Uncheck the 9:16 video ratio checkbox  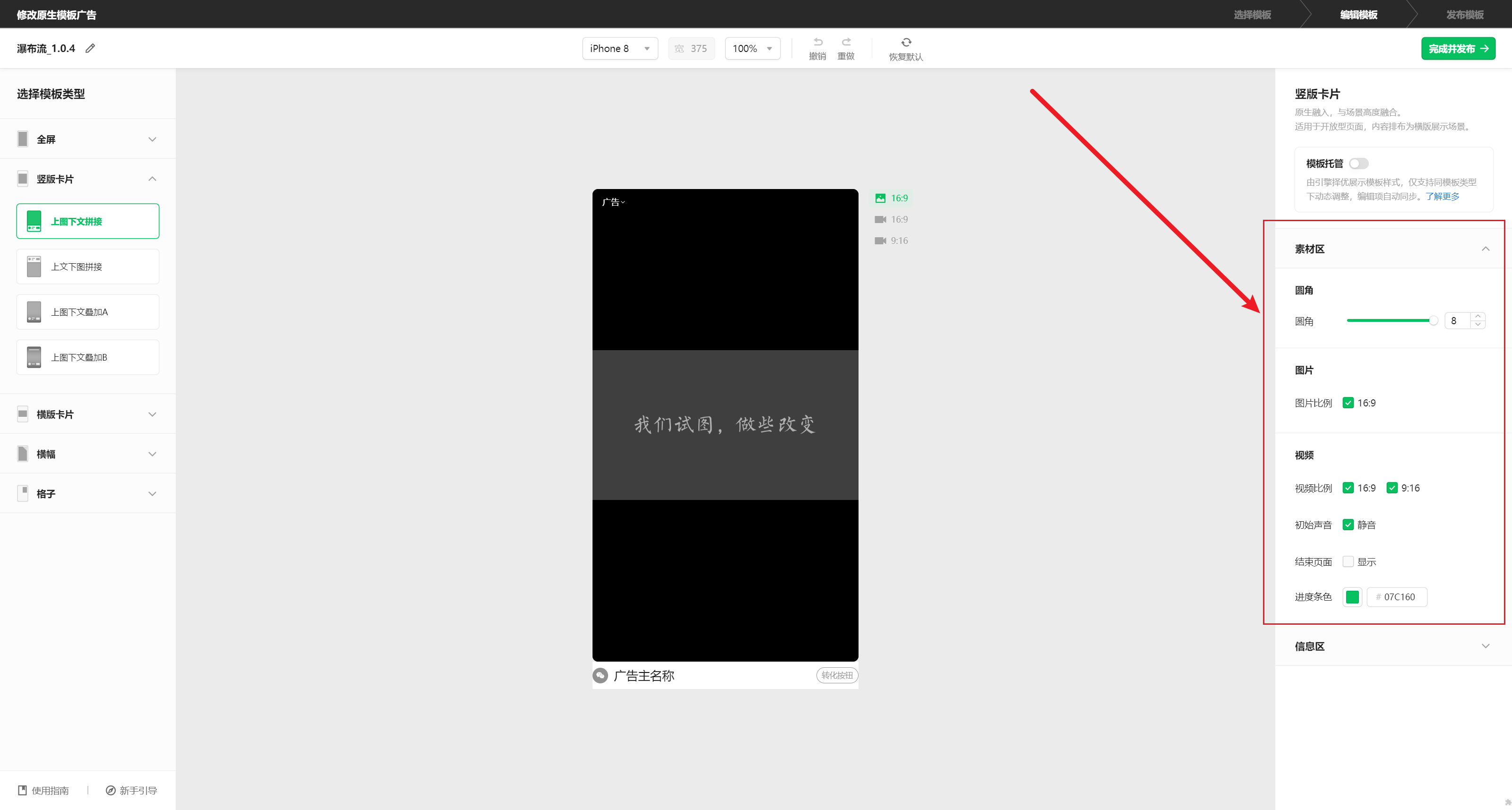1392,488
